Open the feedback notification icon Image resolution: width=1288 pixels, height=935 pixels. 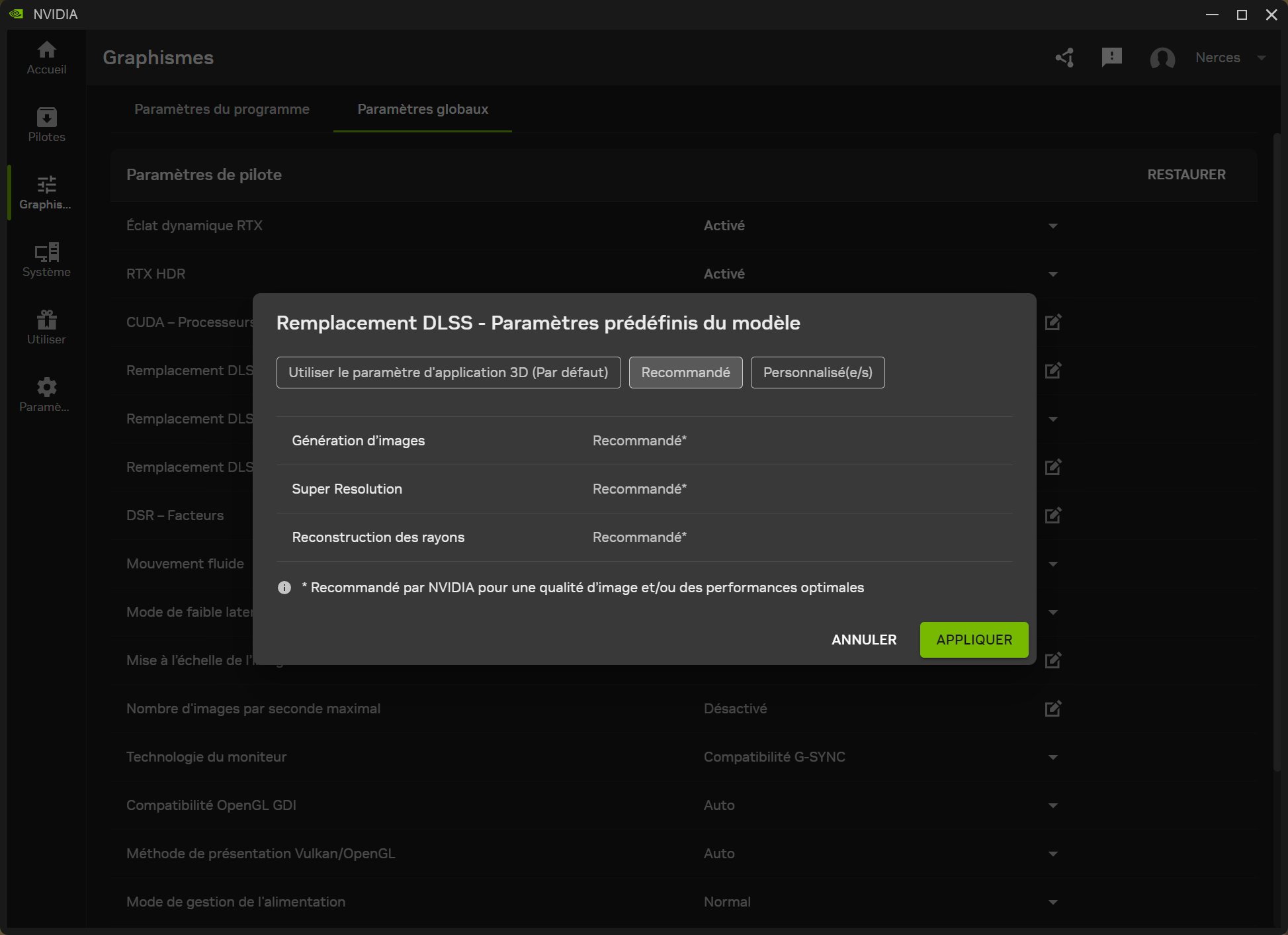(x=1112, y=58)
